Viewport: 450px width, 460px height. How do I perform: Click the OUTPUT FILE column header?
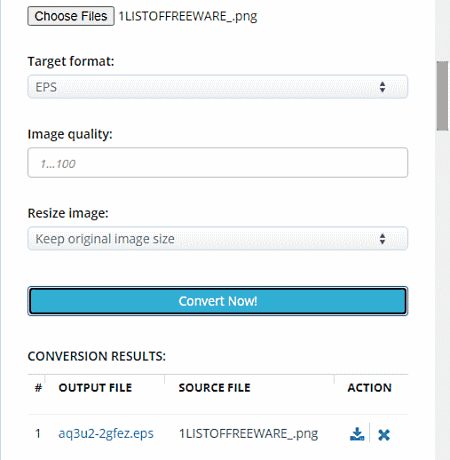coord(95,388)
